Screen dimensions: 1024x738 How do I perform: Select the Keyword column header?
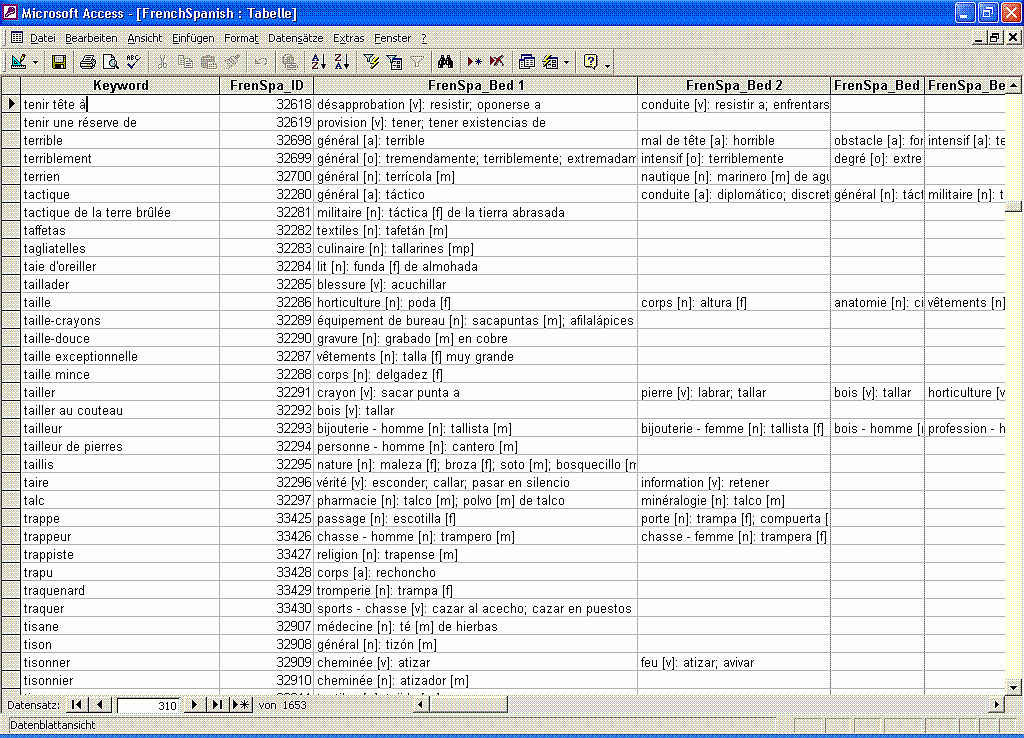click(x=120, y=86)
